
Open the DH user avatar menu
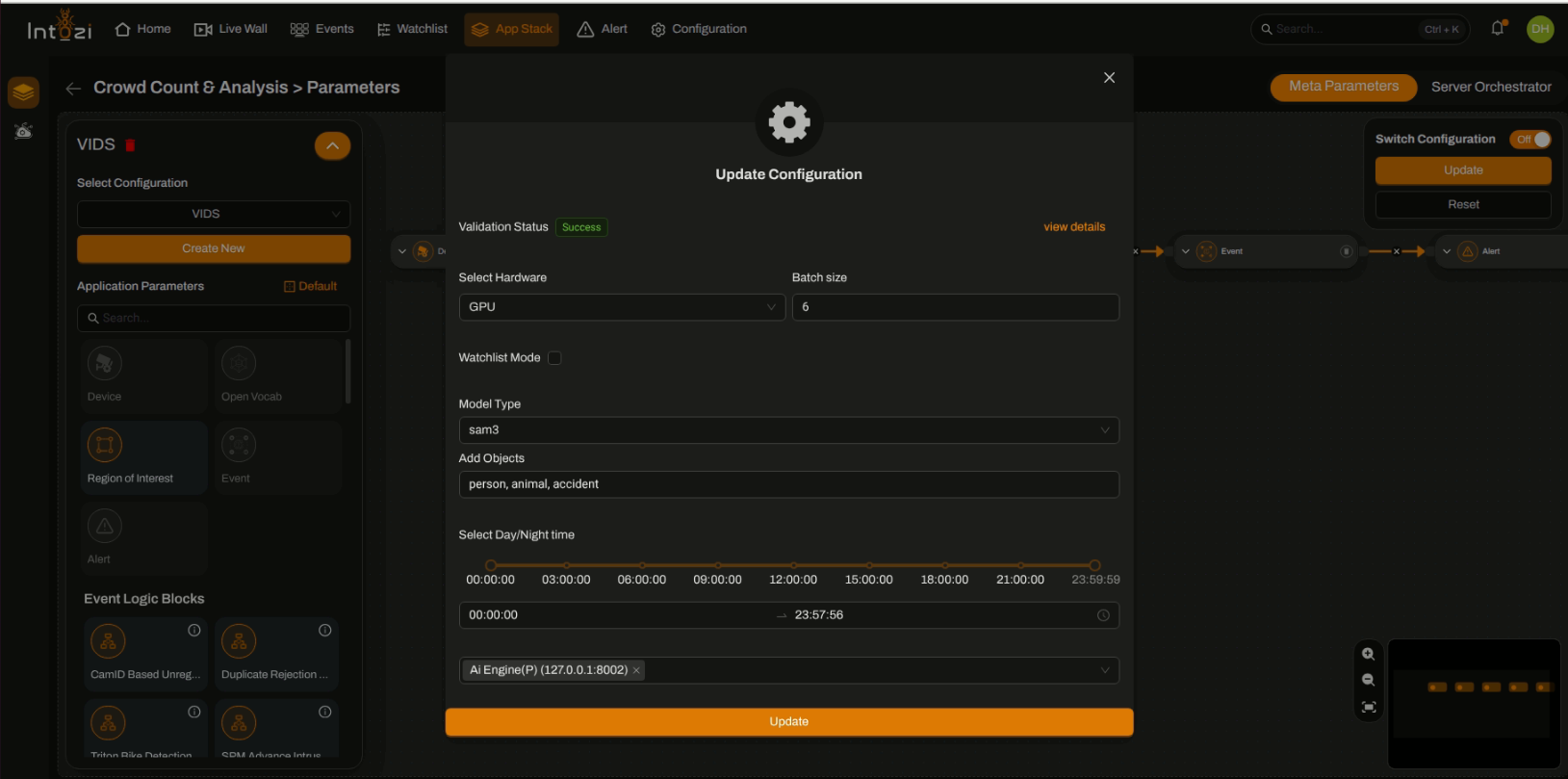(1540, 29)
